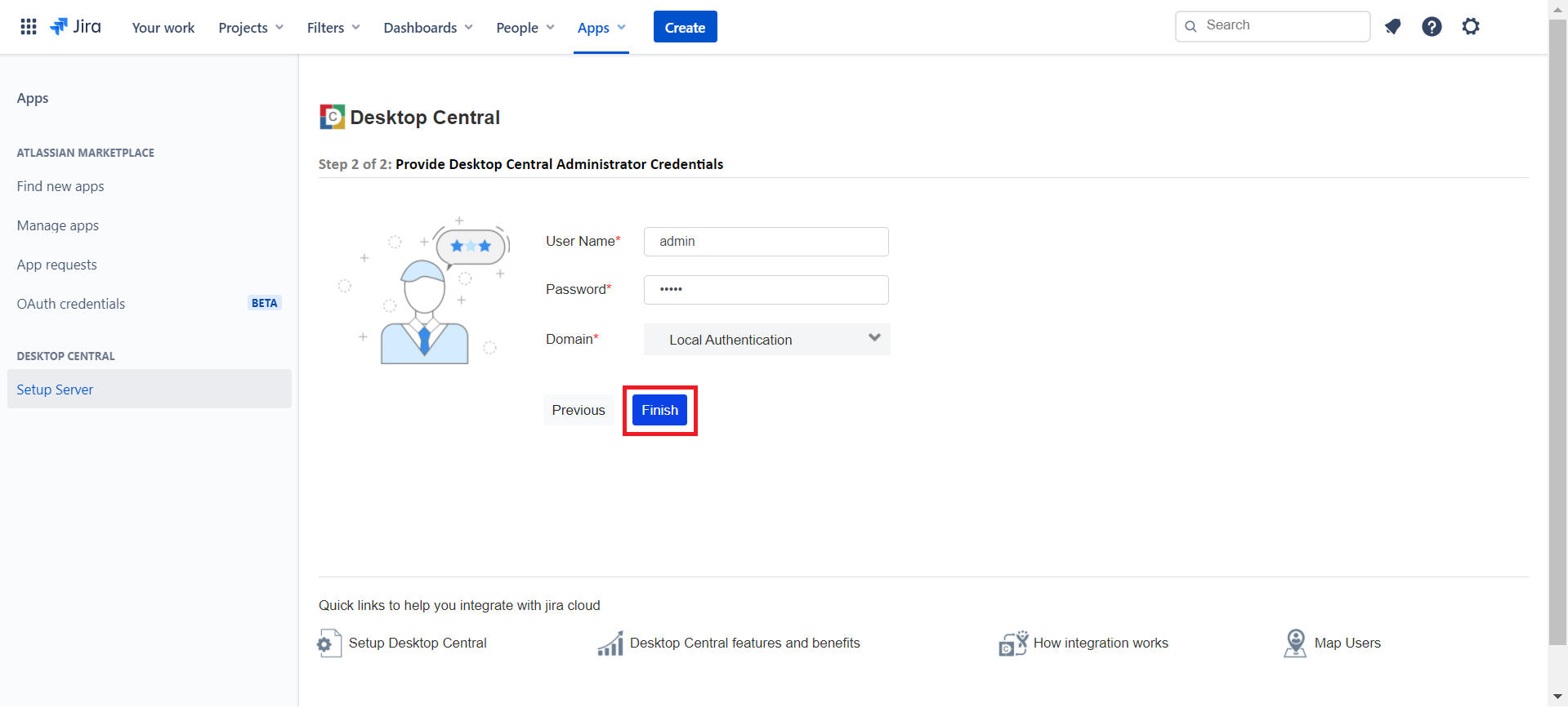The image size is (1568, 708).
Task: Open the notifications icon
Action: (x=1393, y=27)
